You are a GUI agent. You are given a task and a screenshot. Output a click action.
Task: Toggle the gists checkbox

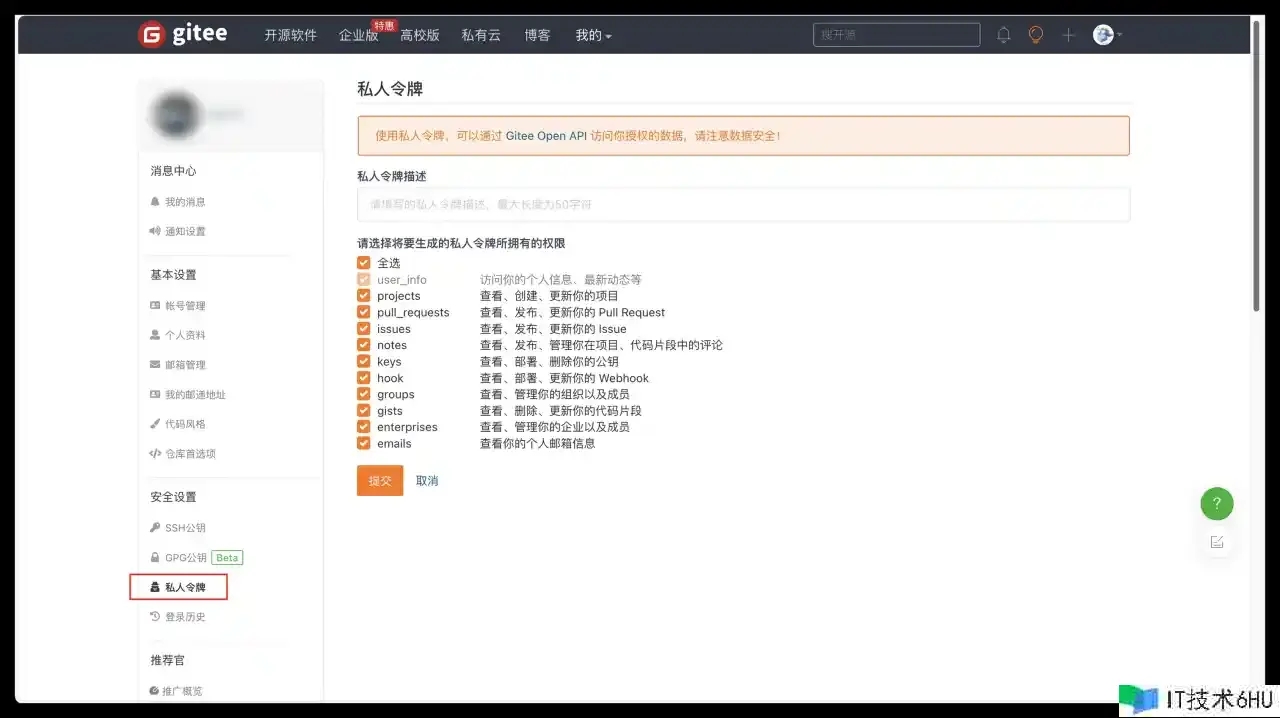(364, 411)
